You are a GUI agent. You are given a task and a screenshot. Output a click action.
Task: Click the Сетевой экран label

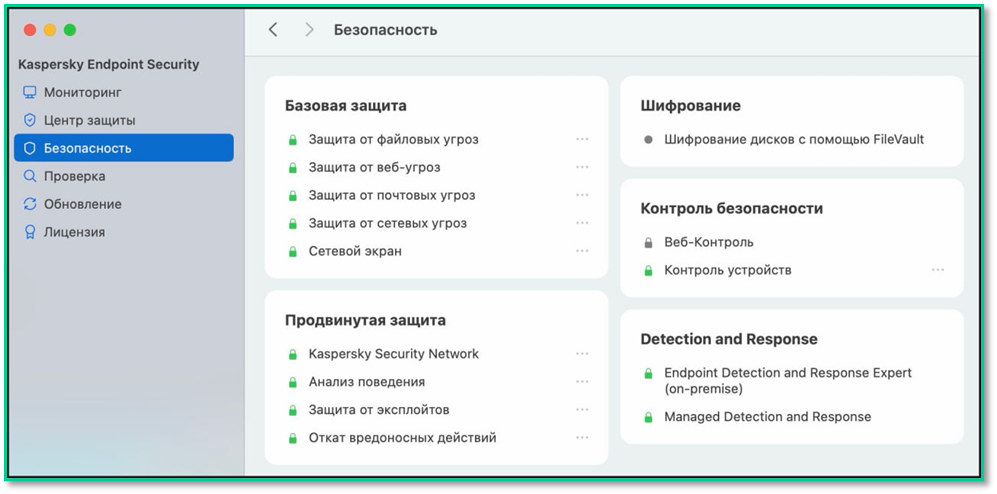click(x=355, y=251)
